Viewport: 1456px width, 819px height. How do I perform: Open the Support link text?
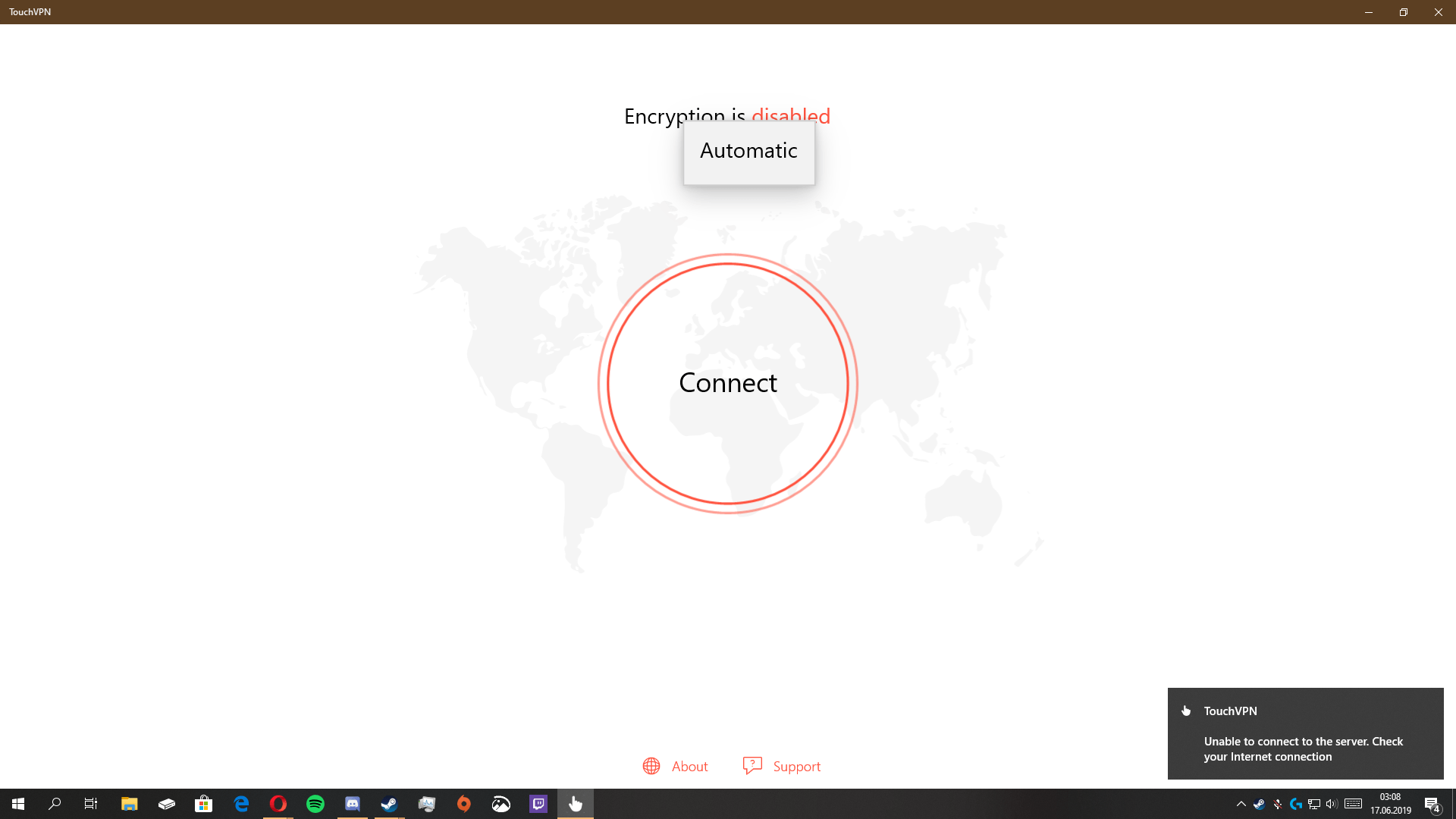(x=796, y=767)
